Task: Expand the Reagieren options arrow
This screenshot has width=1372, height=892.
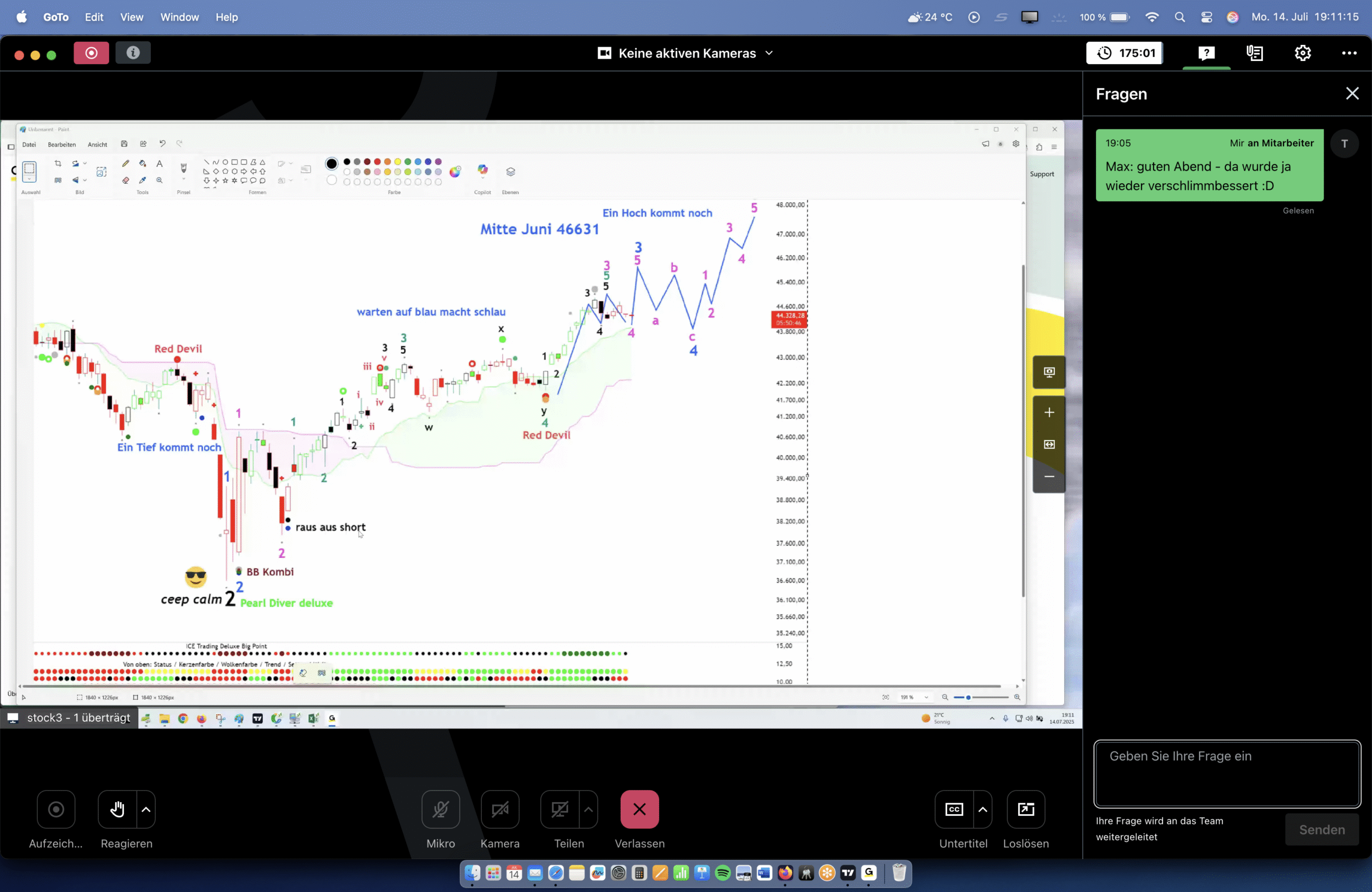Action: click(x=147, y=809)
